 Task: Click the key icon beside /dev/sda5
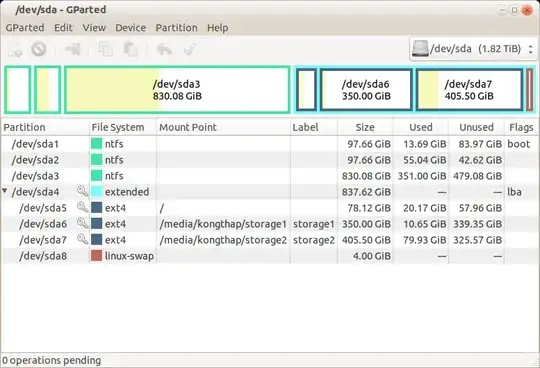coord(82,207)
